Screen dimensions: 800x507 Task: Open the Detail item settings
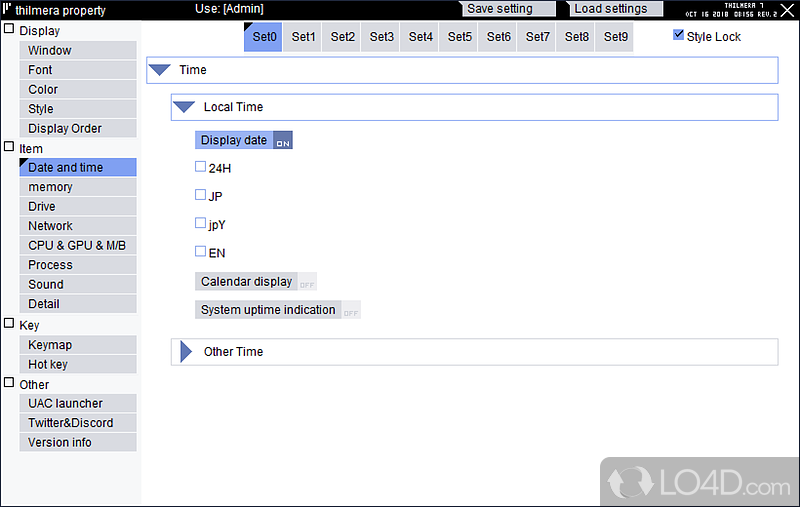click(78, 304)
